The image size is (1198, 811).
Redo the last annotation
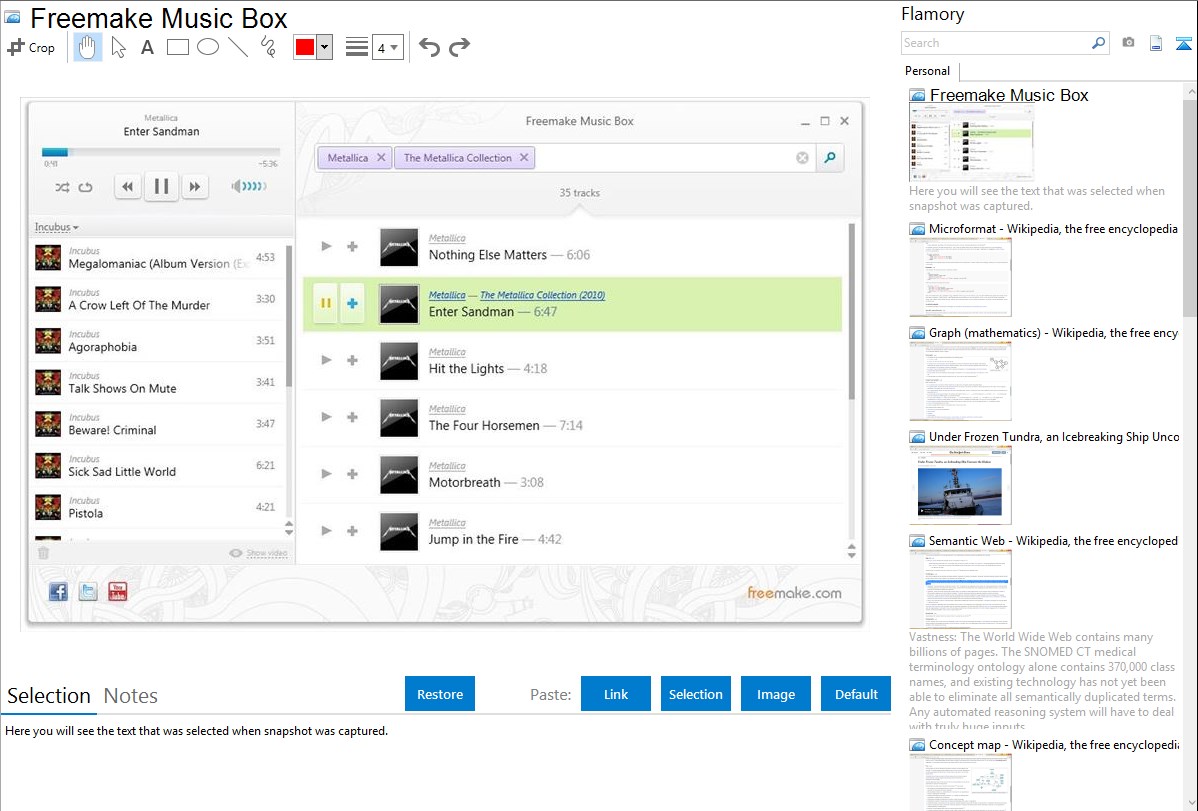[x=459, y=47]
